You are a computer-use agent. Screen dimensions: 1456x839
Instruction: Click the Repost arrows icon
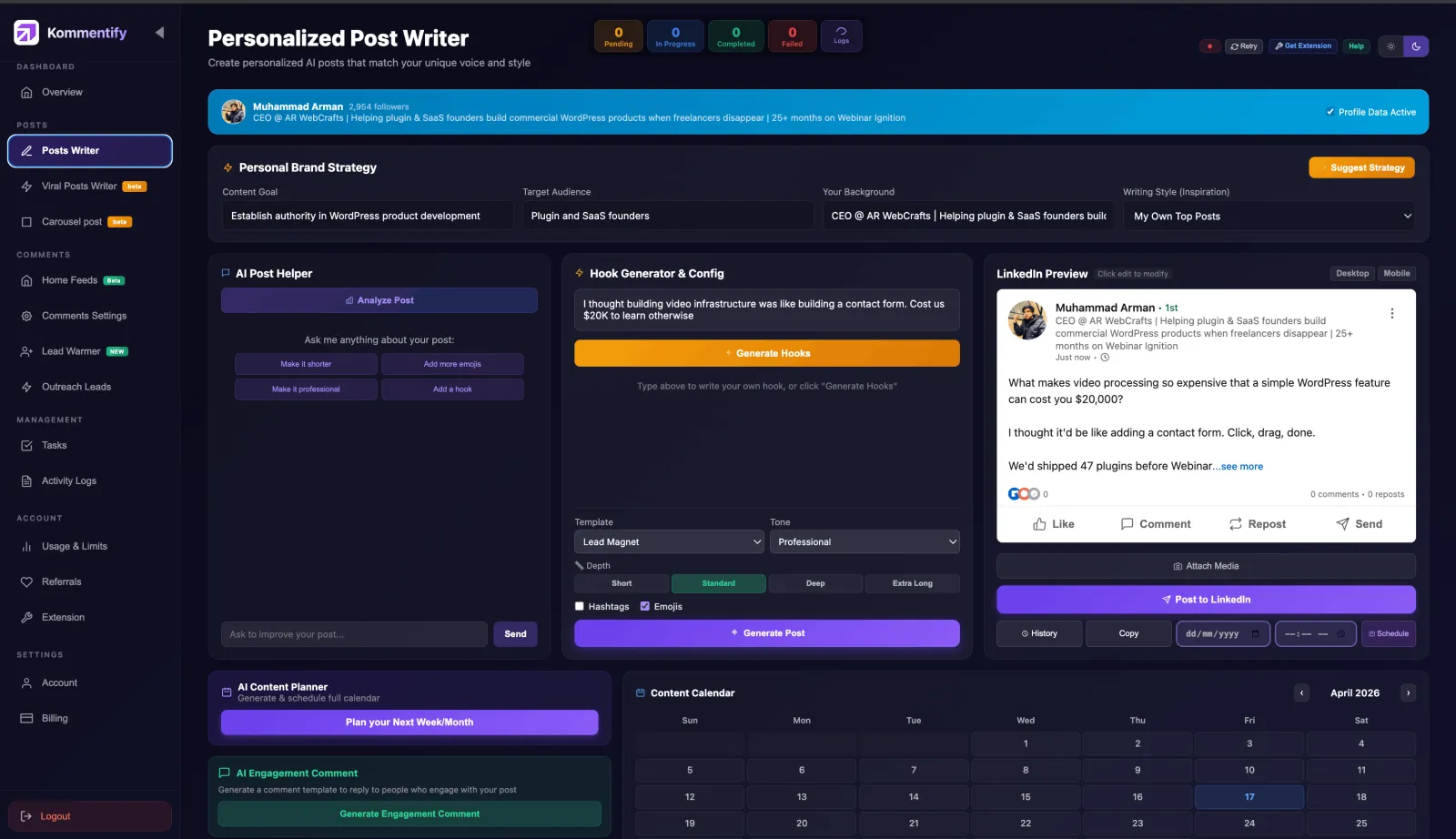(1236, 524)
